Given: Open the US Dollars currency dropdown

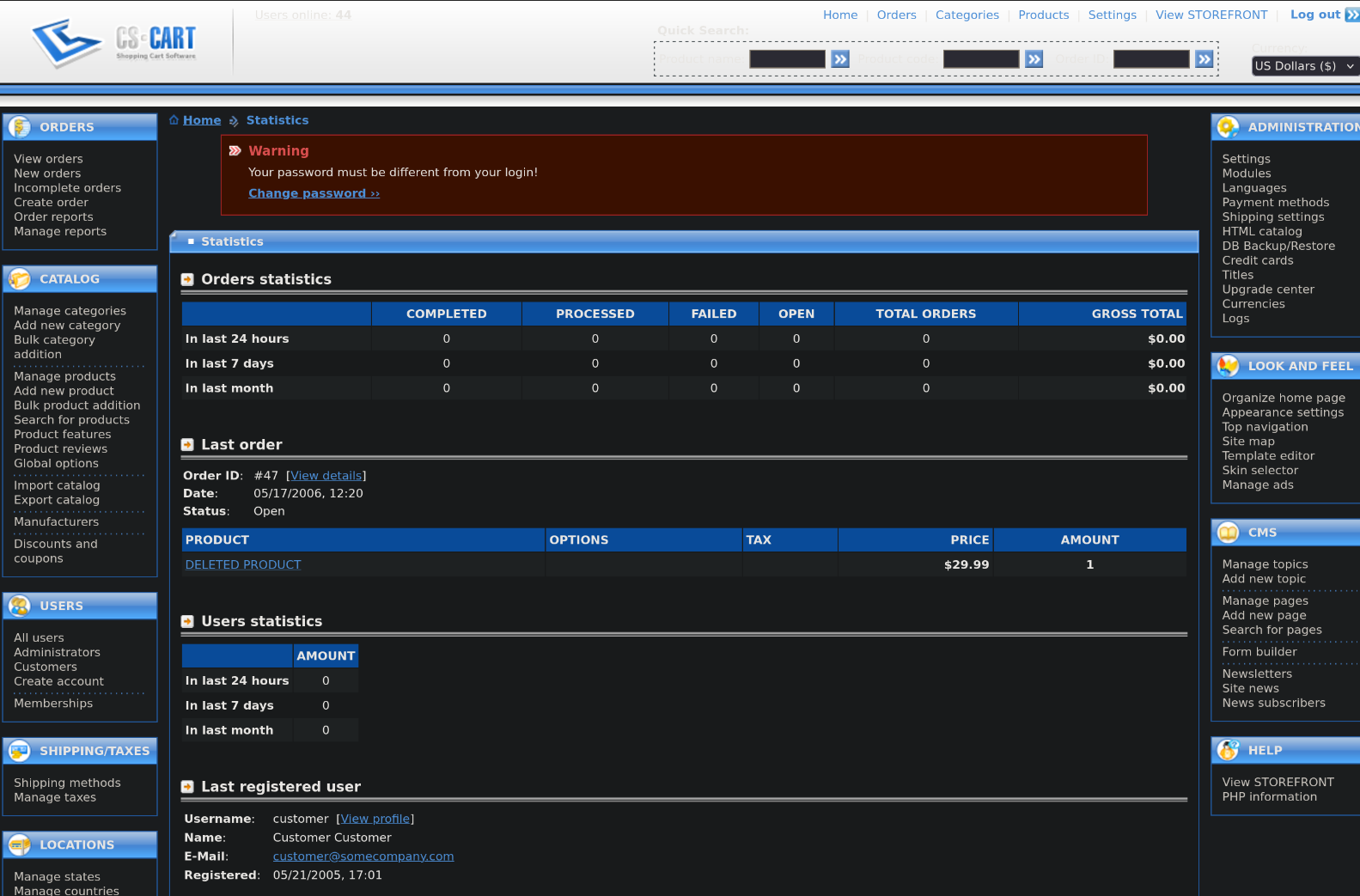Looking at the screenshot, I should click(x=1304, y=66).
